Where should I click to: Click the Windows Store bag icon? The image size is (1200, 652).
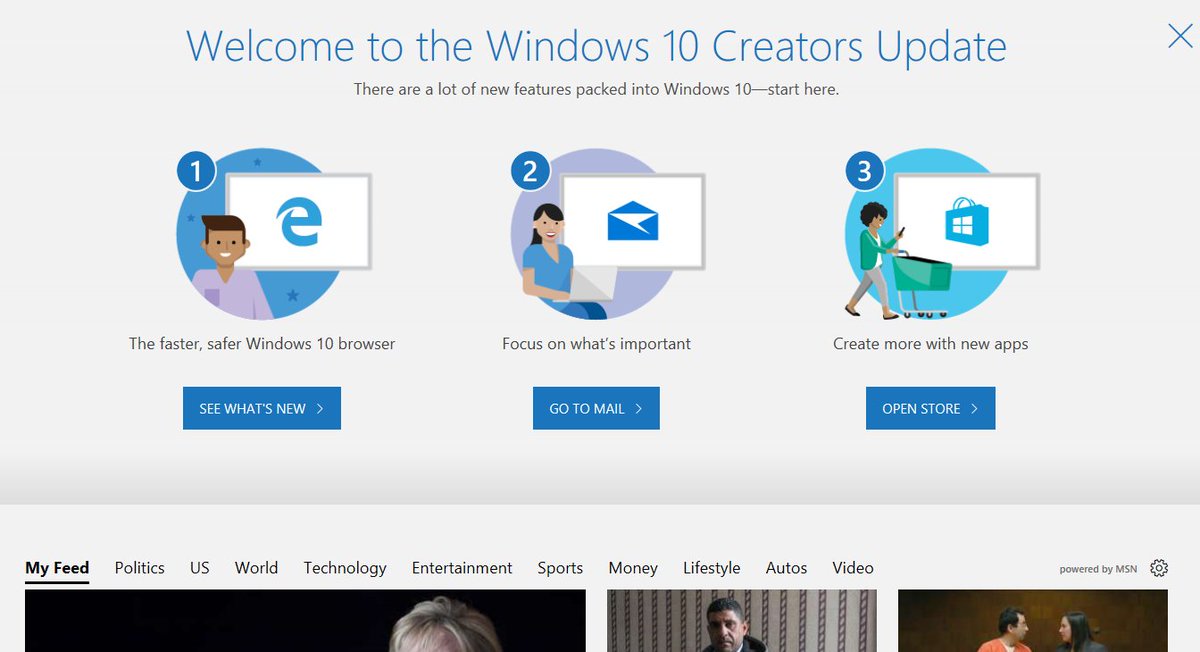click(x=967, y=221)
